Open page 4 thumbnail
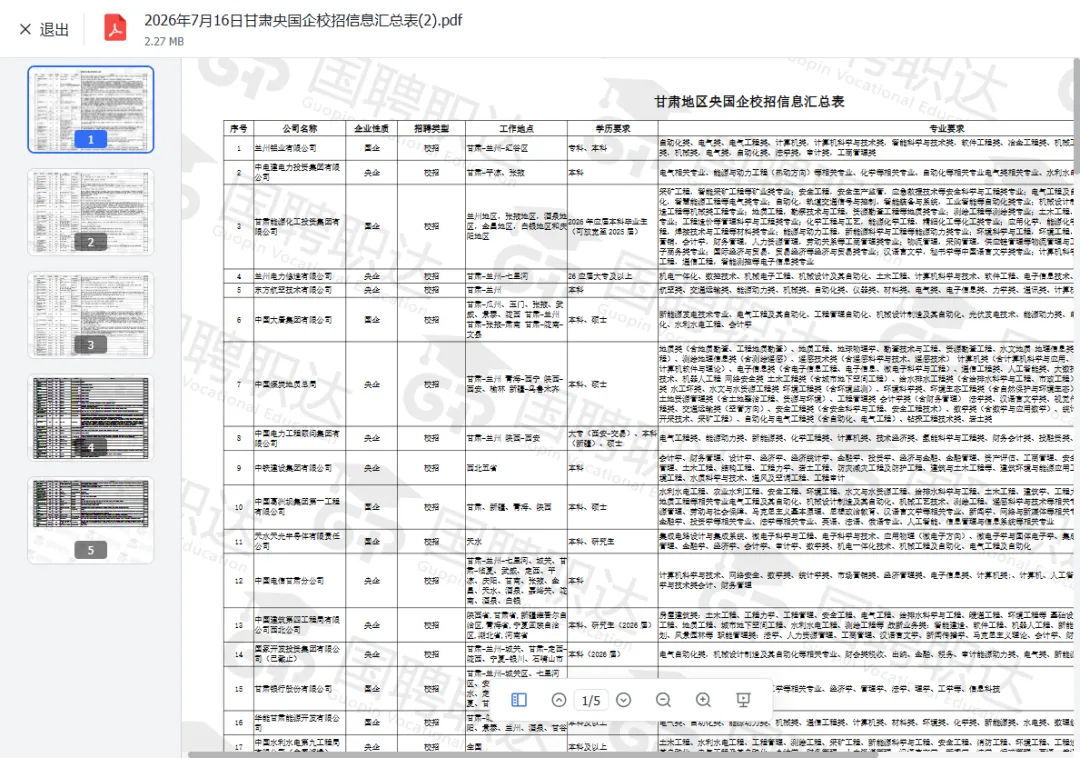 click(91, 417)
